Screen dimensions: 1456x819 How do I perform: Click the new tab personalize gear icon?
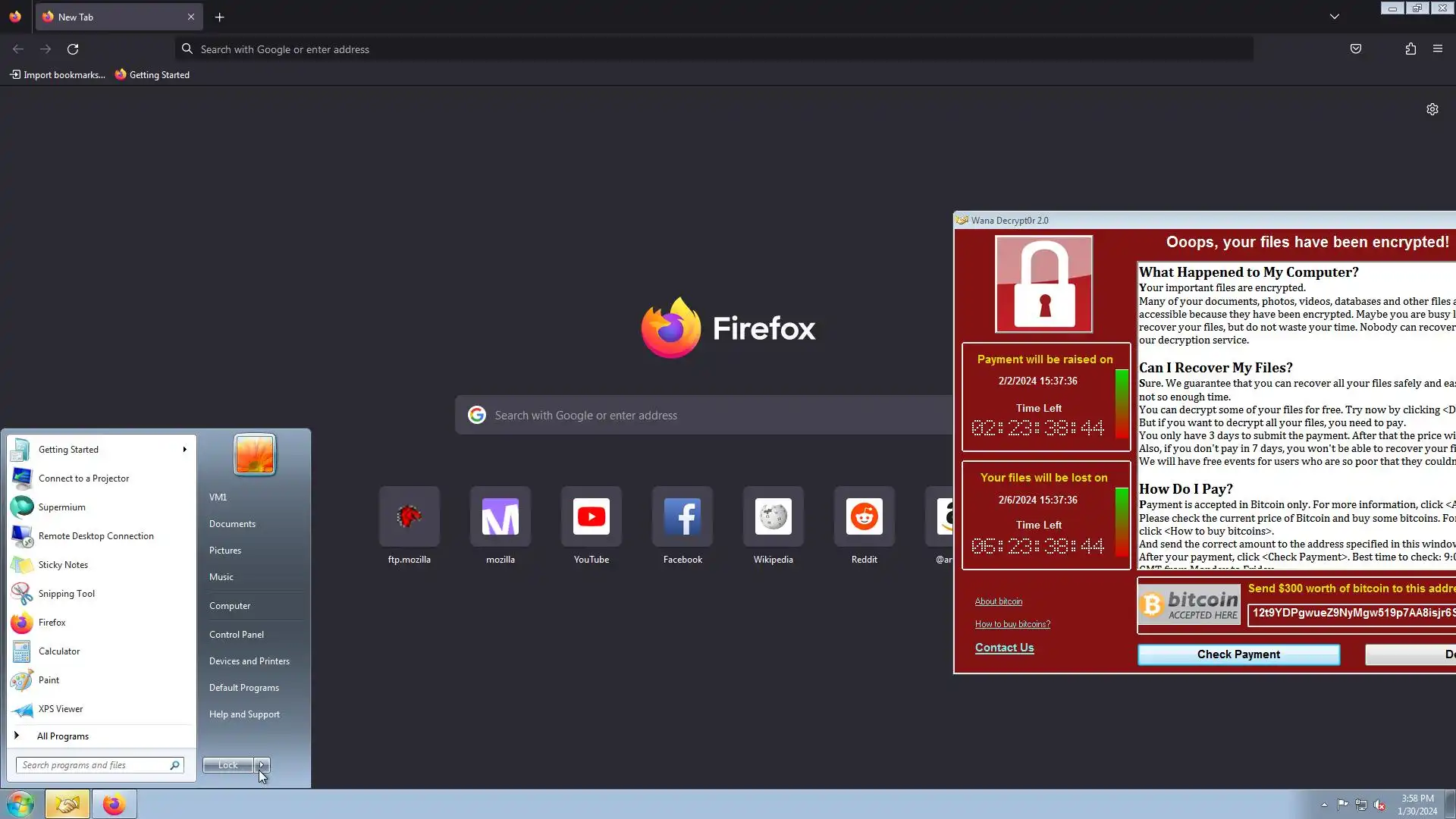(x=1432, y=109)
